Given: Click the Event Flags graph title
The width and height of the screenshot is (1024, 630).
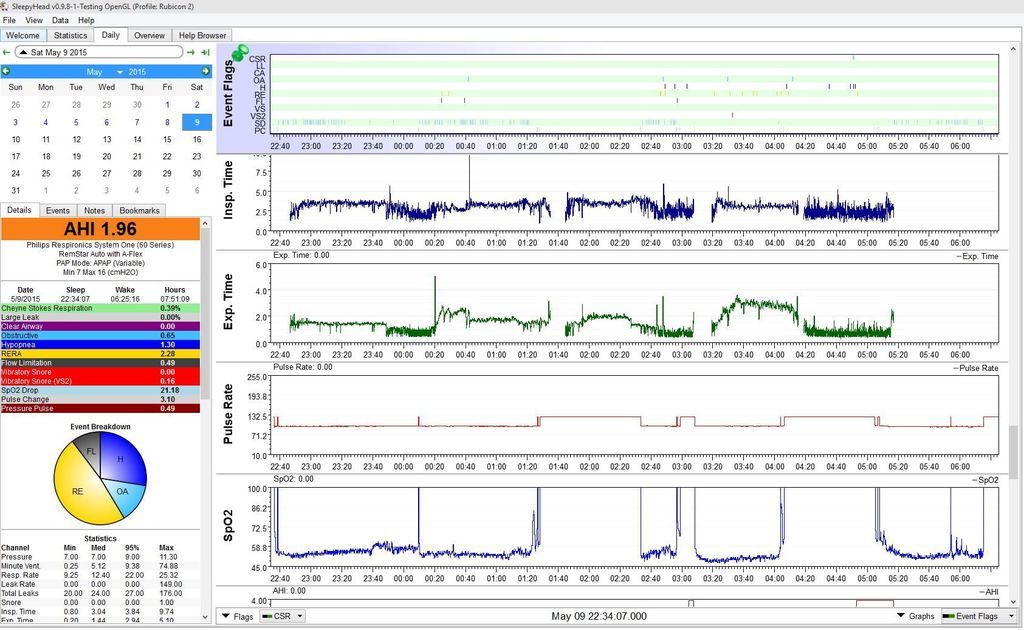Looking at the screenshot, I should 228,93.
